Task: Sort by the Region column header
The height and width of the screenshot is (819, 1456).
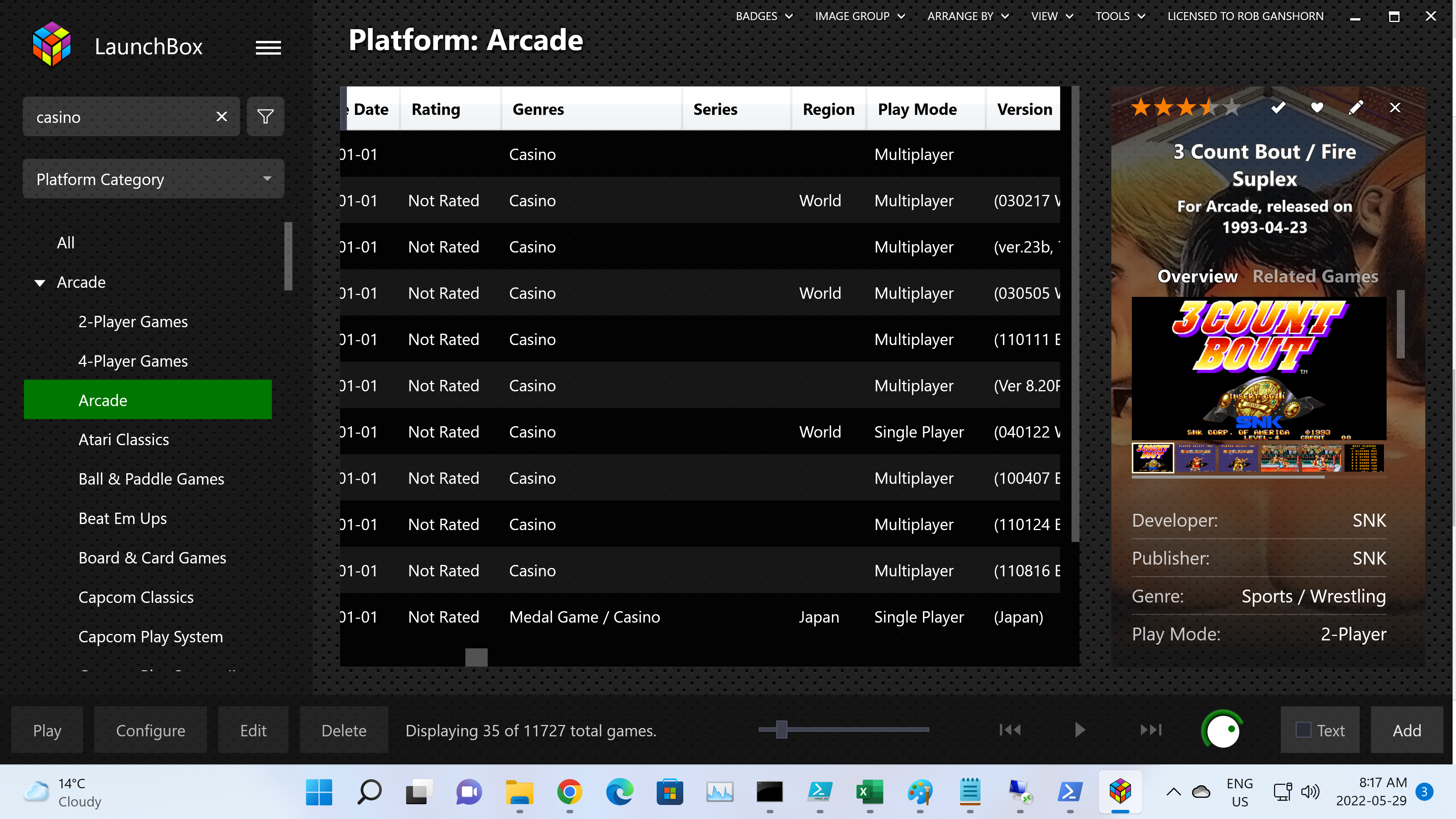Action: click(828, 108)
